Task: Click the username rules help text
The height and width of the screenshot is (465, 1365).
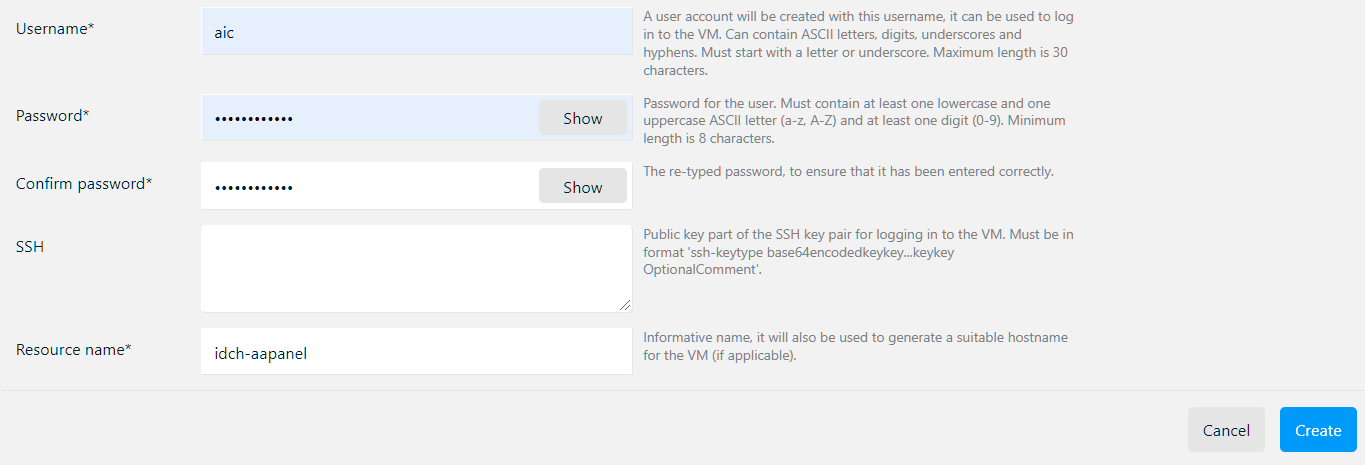Action: pyautogui.click(x=858, y=44)
